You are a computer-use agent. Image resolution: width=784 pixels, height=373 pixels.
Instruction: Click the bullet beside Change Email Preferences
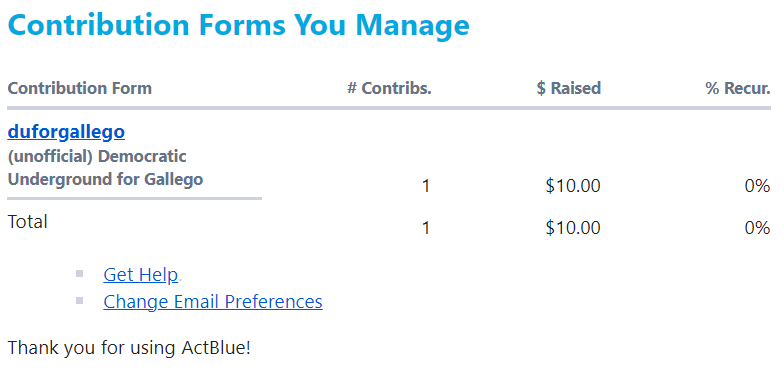[79, 300]
